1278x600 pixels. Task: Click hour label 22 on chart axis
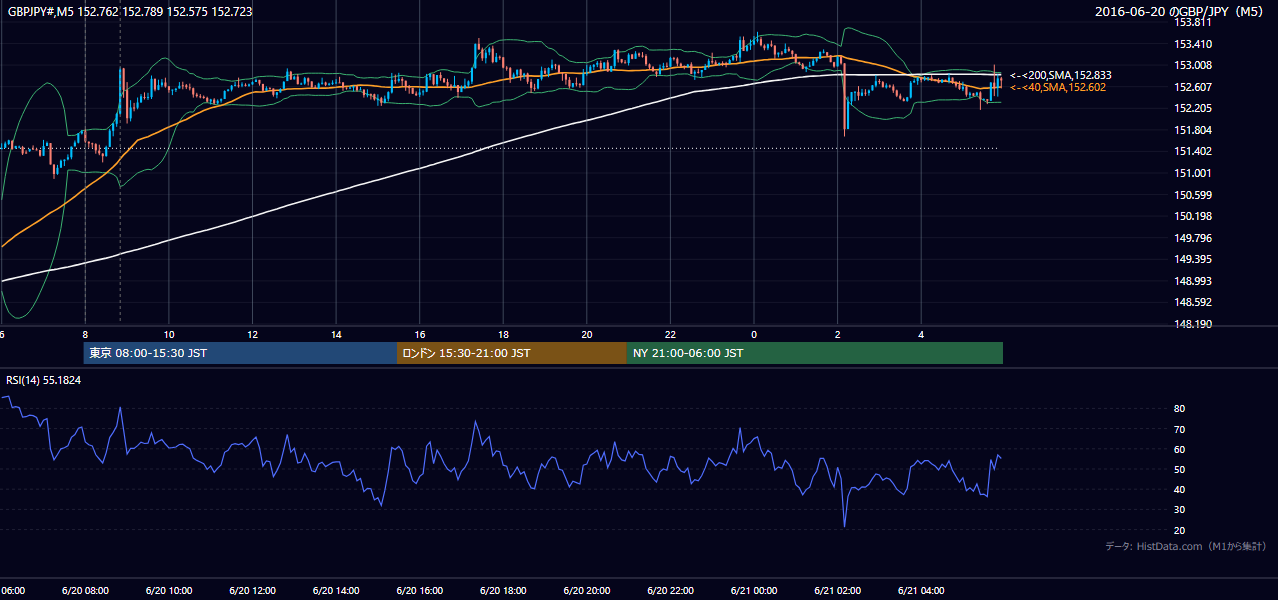click(x=671, y=335)
